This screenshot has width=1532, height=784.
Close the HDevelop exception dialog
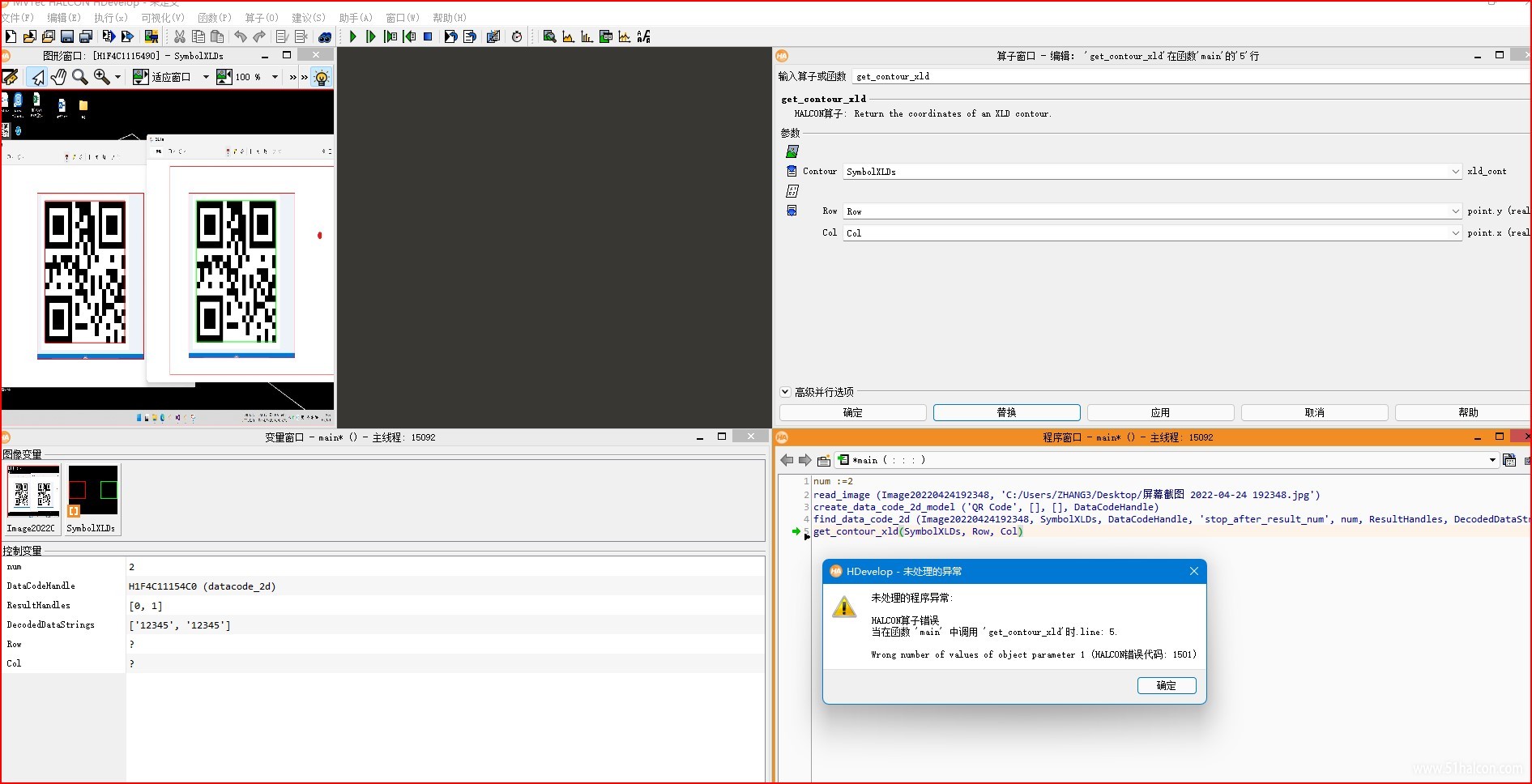(1193, 571)
